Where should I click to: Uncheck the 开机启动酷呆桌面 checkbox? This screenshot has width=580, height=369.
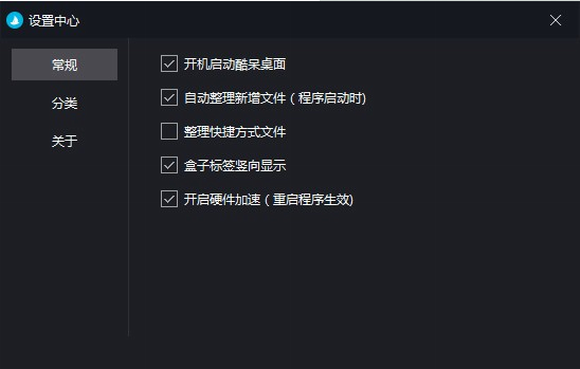click(x=169, y=64)
